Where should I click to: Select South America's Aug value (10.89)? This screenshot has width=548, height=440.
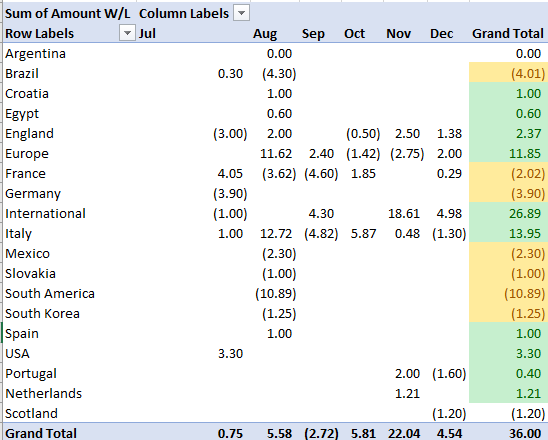coord(276,293)
